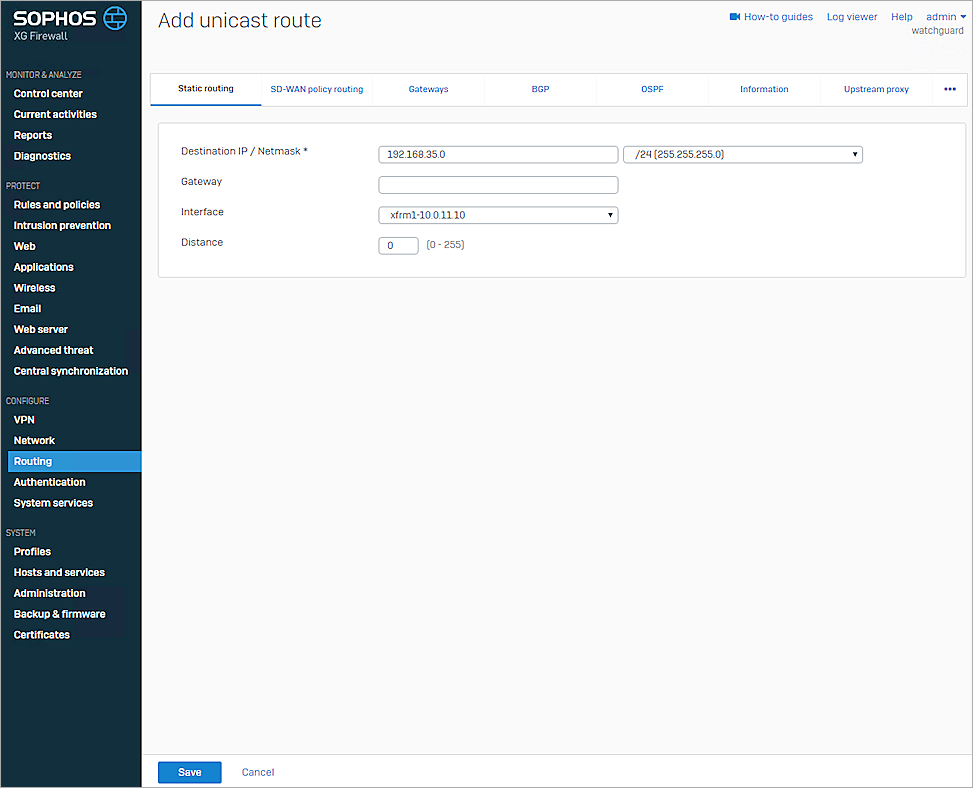Navigate to VPN in the sidebar
The width and height of the screenshot is (973, 788).
[x=24, y=419]
